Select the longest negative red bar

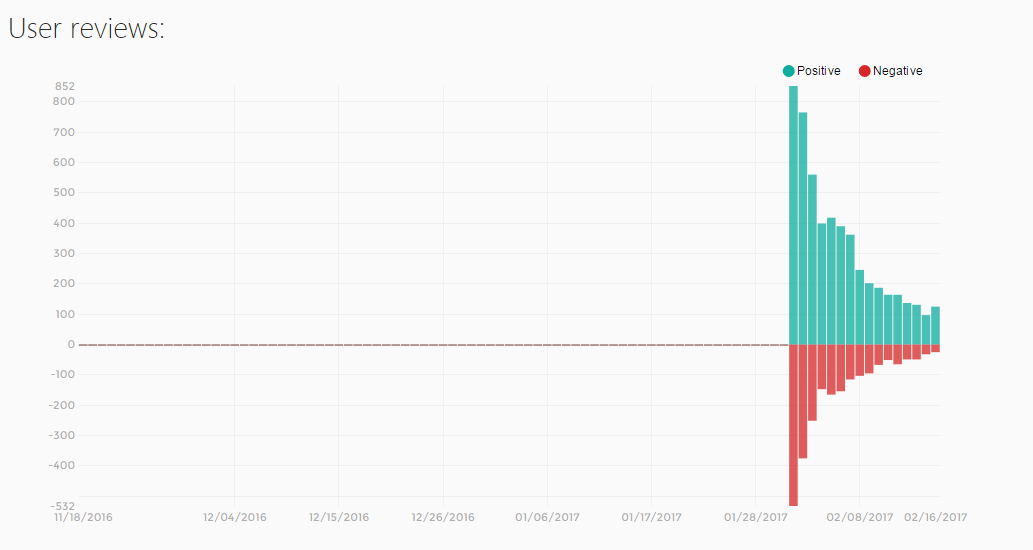pos(793,425)
